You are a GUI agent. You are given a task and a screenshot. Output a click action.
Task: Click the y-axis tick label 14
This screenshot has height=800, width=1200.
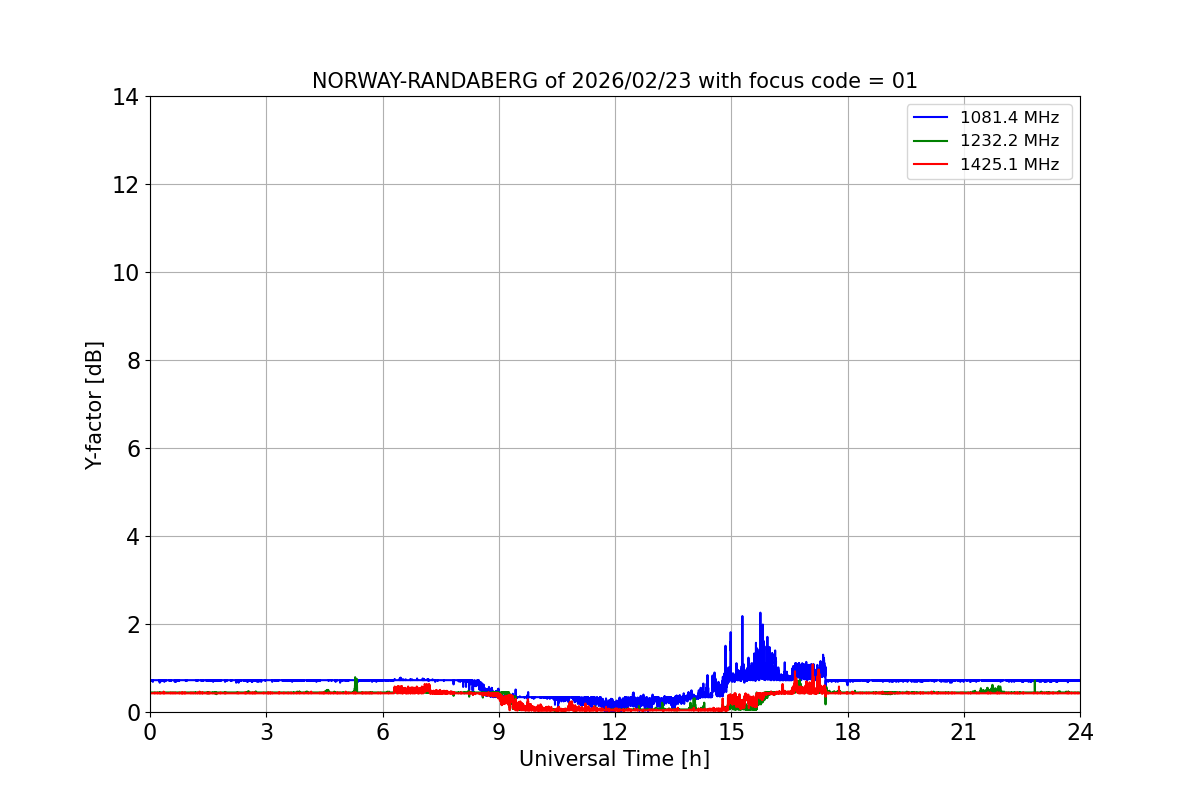126,97
